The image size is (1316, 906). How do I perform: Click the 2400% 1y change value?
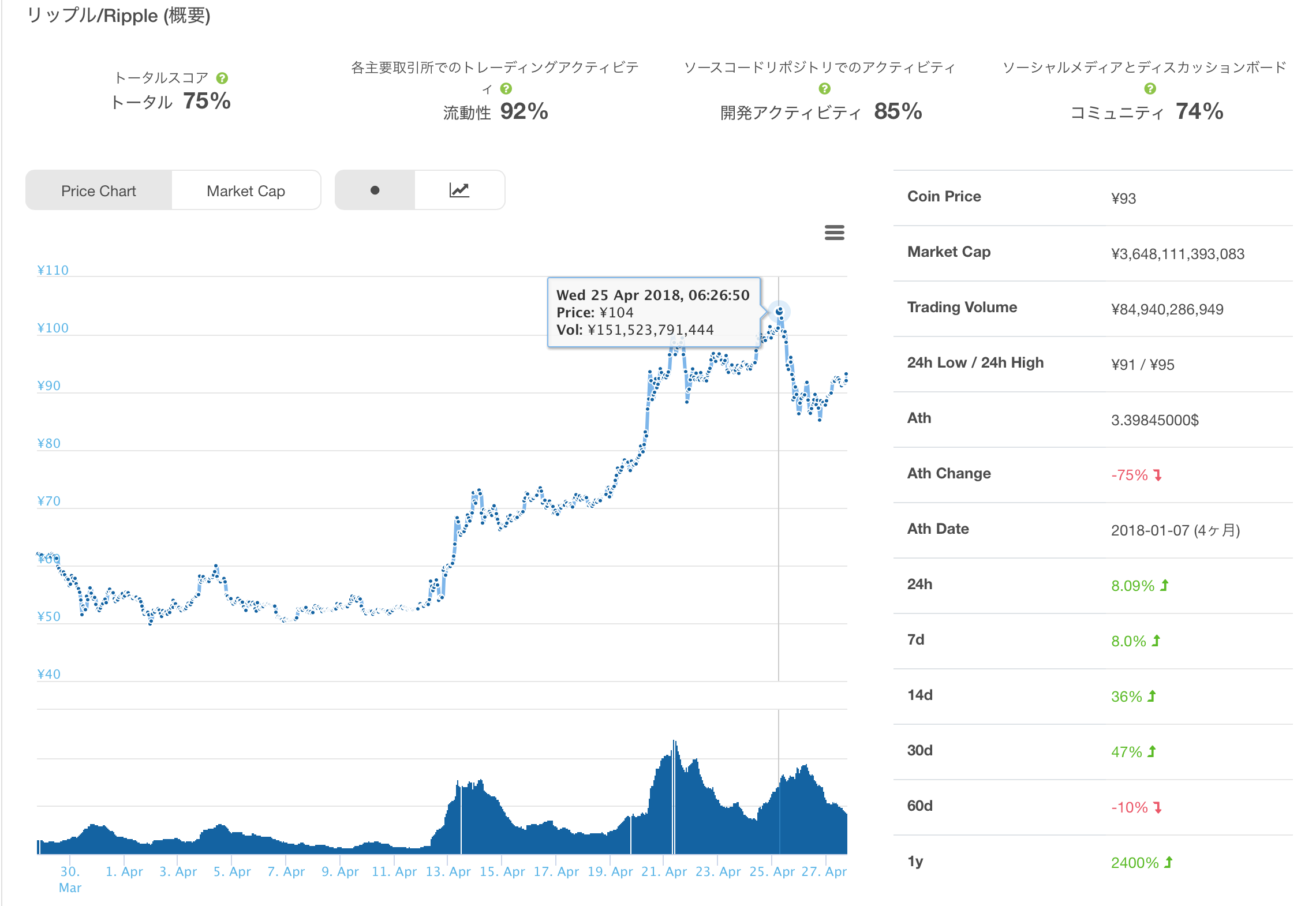coord(1135,863)
